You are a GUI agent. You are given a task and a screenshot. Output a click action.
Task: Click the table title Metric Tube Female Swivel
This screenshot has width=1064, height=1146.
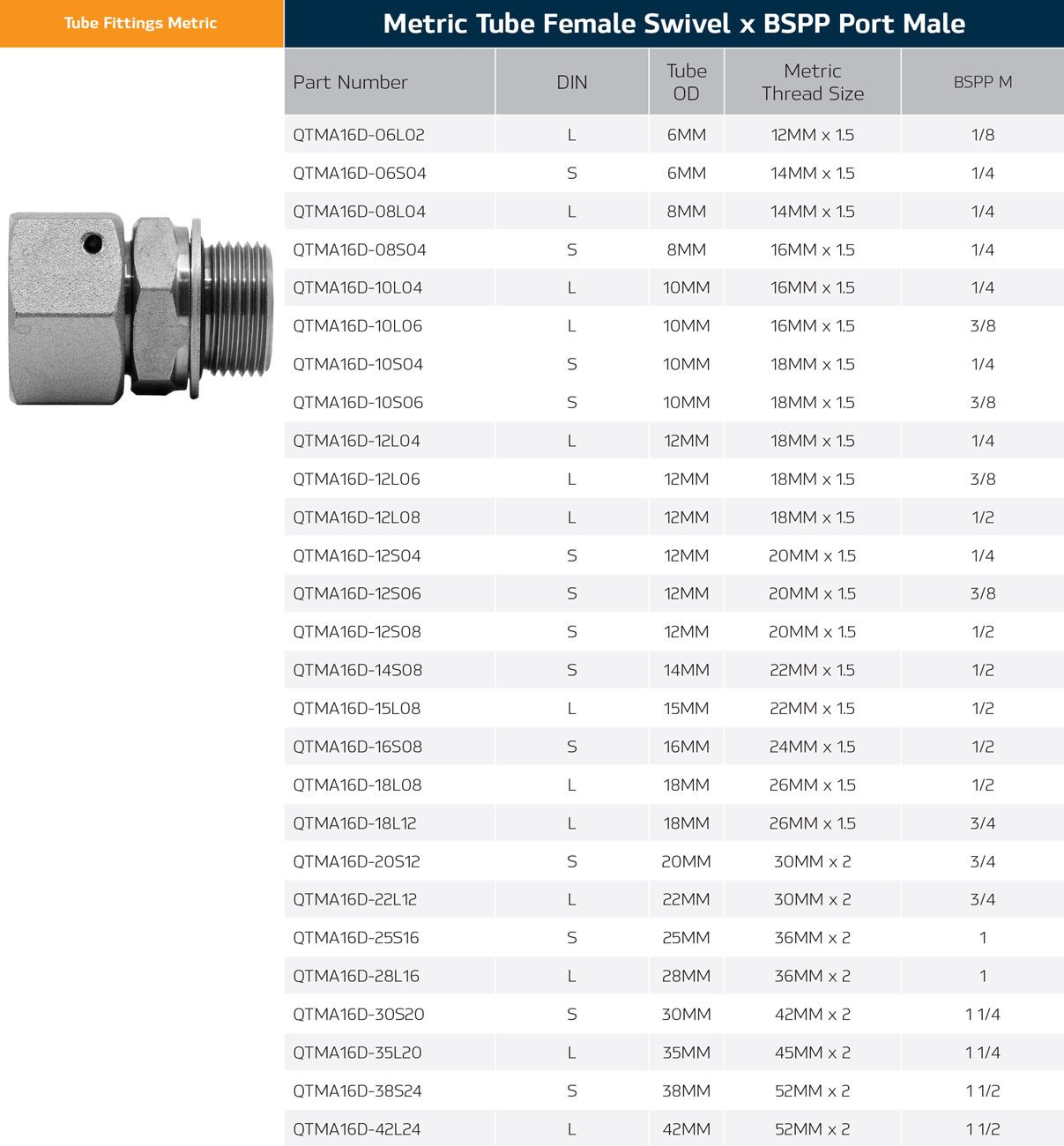pos(673,24)
